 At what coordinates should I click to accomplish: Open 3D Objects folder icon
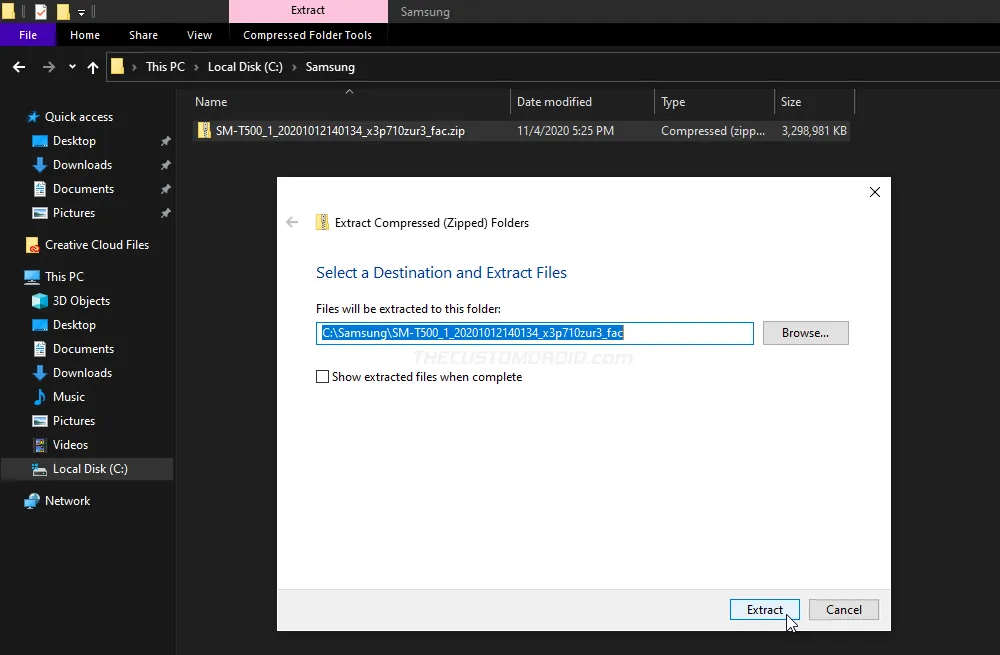tap(40, 301)
